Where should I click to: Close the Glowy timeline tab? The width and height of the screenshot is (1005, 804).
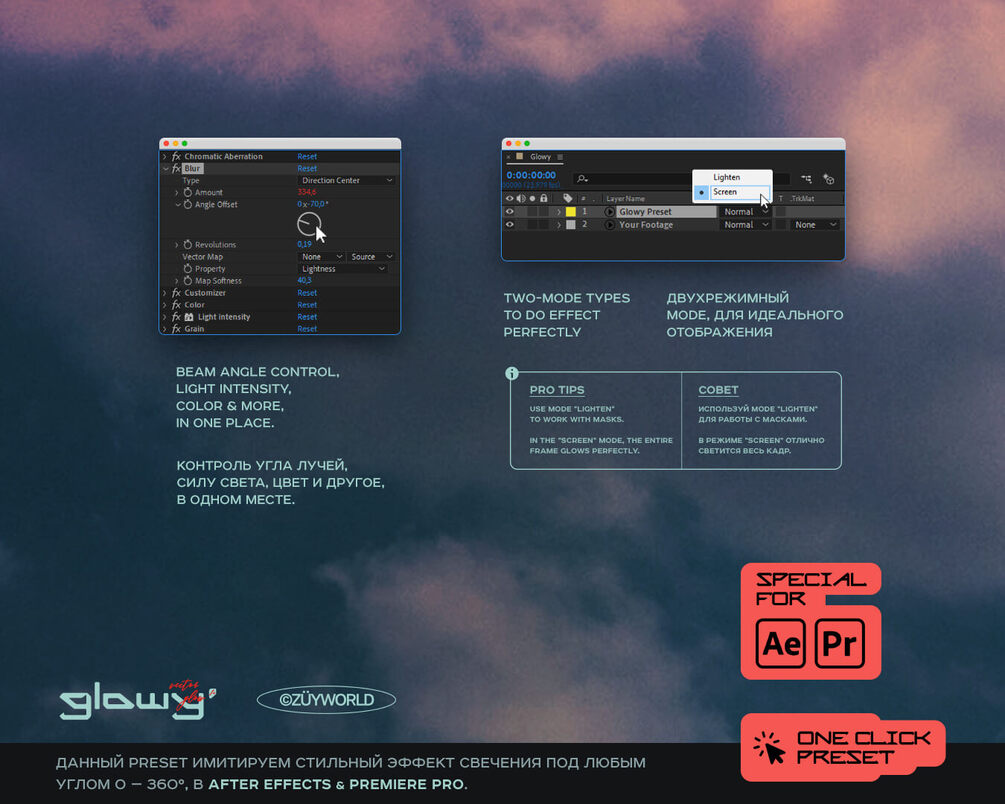point(509,157)
